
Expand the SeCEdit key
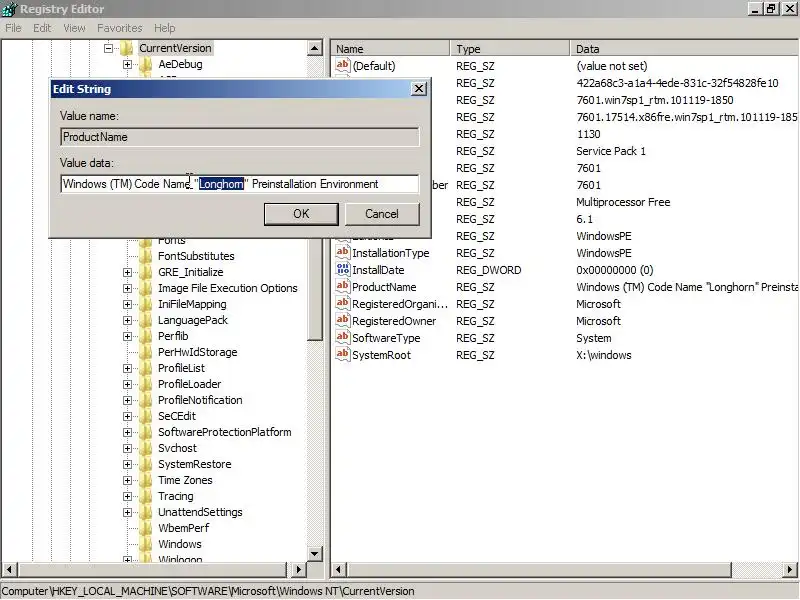(x=127, y=416)
